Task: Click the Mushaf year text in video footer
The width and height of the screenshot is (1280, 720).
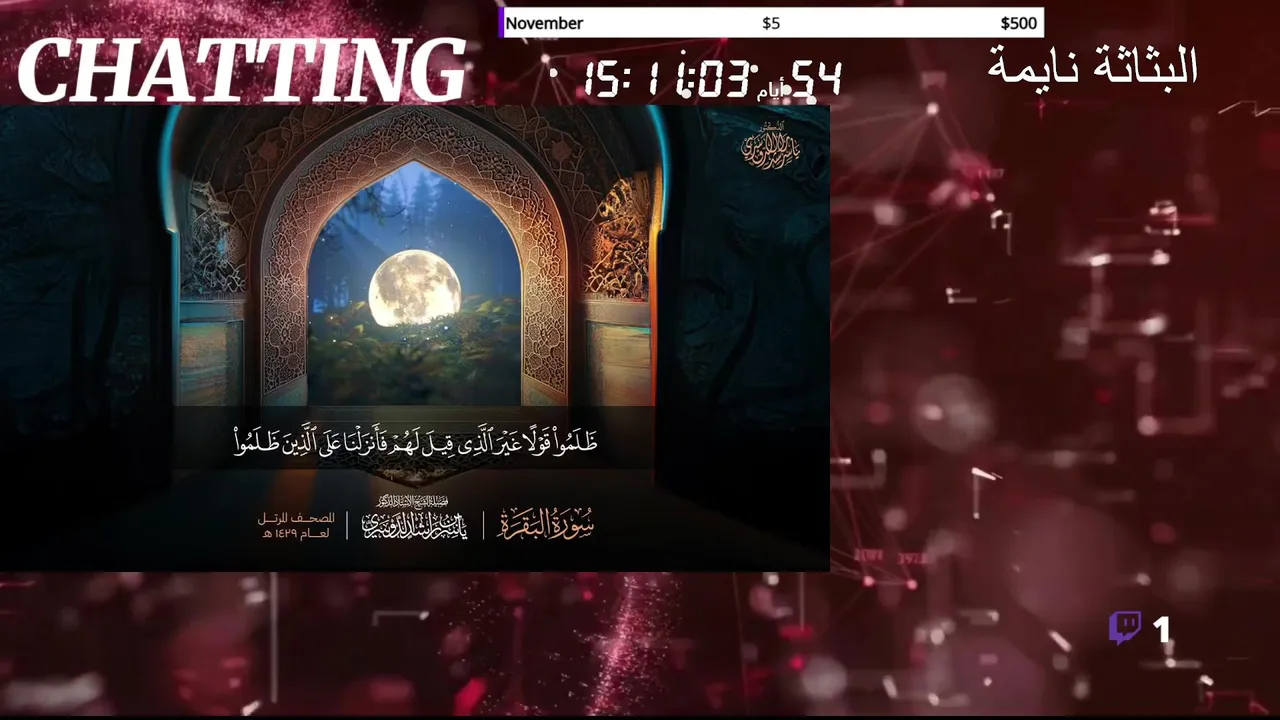Action: [x=296, y=526]
